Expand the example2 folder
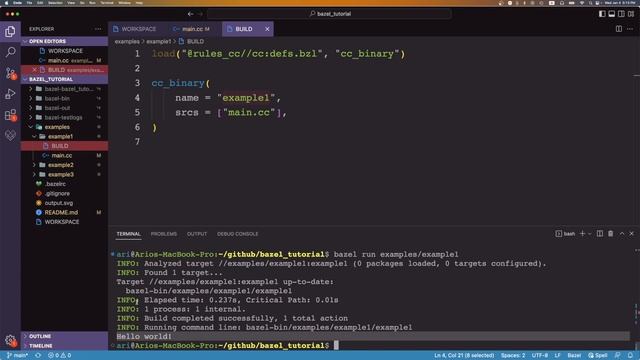The width and height of the screenshot is (640, 360). pyautogui.click(x=64, y=165)
